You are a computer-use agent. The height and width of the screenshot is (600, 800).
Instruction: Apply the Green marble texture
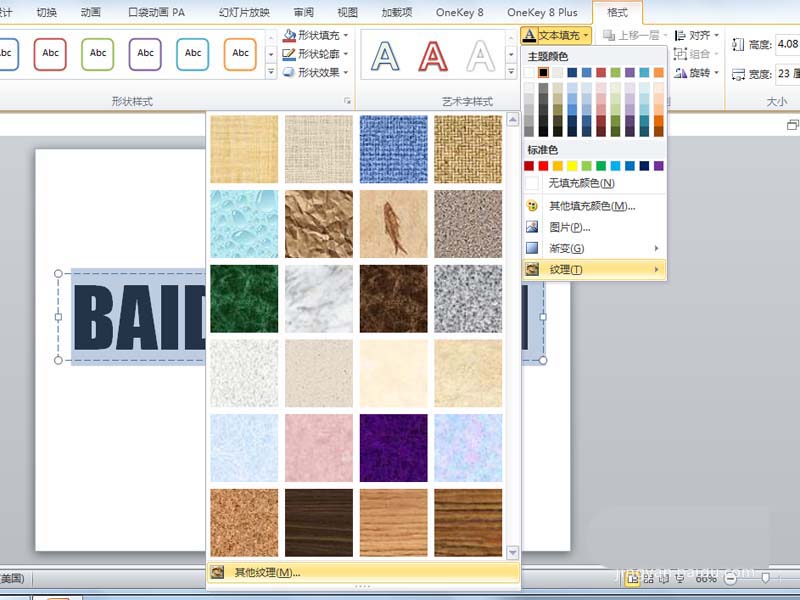(244, 298)
